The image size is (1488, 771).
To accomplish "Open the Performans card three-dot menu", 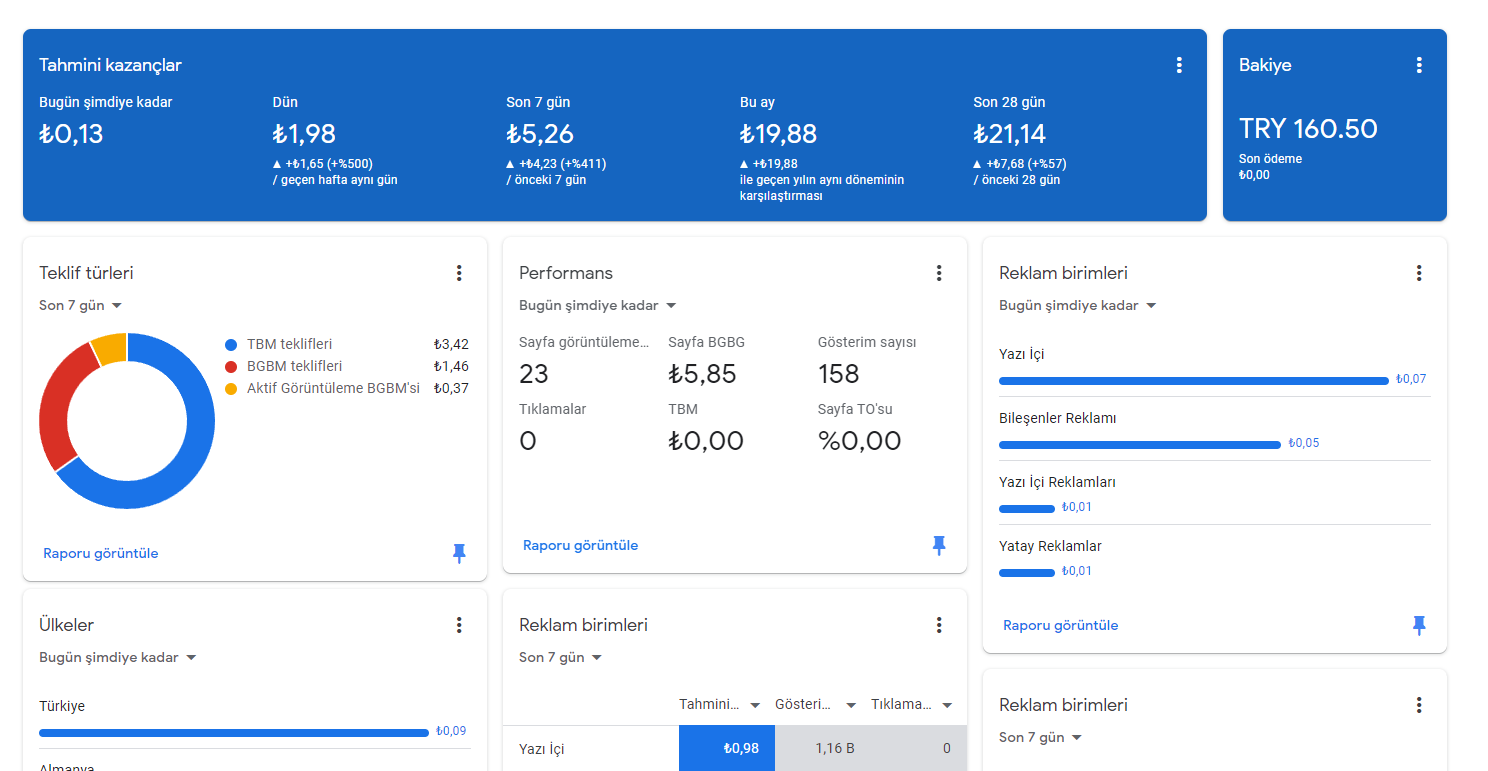I will (x=939, y=273).
